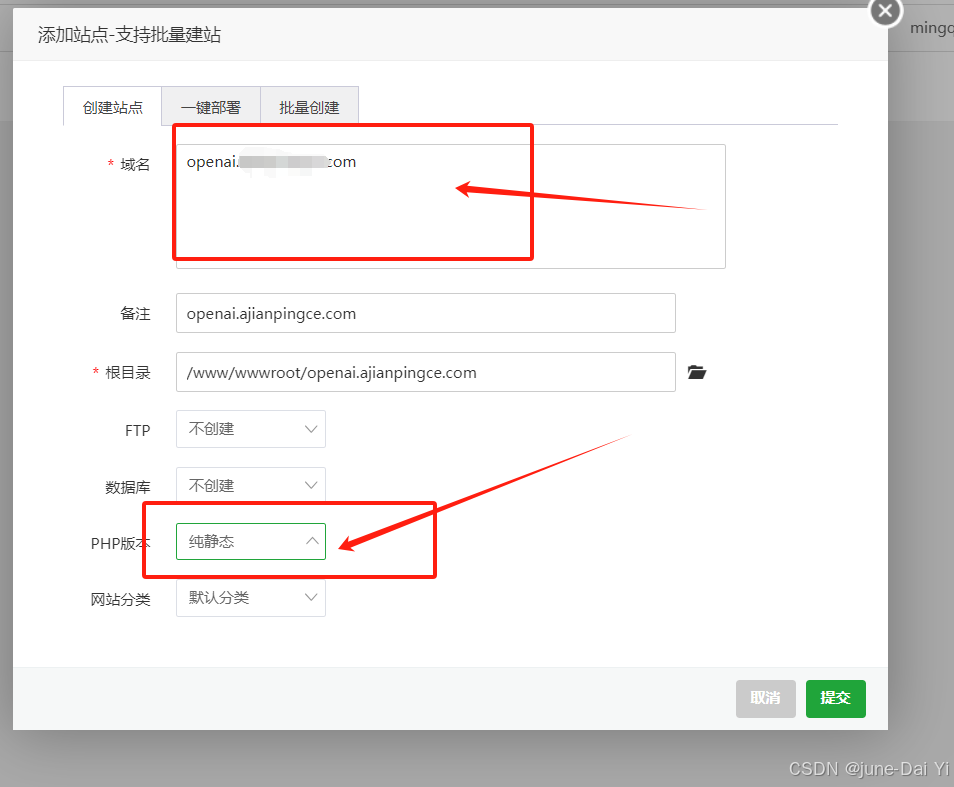Close the add-site dialog with X icon
Screen dimensions: 954x787
tap(885, 11)
